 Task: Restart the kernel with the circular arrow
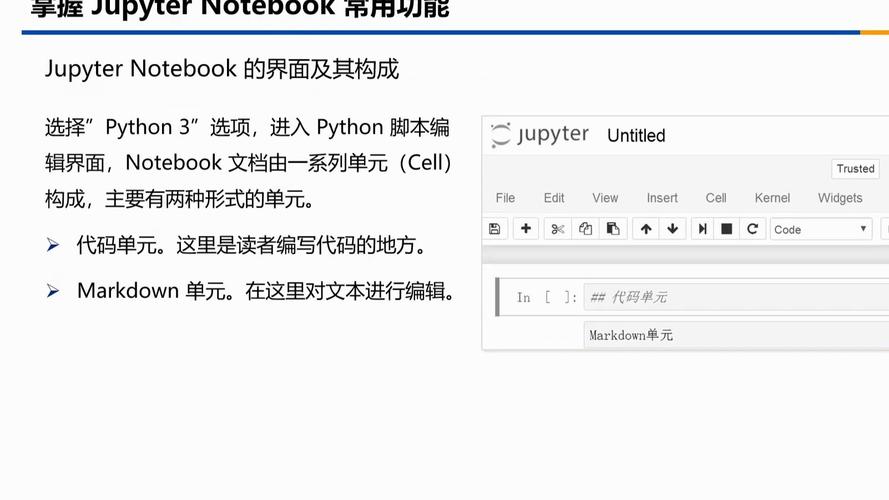(x=753, y=229)
